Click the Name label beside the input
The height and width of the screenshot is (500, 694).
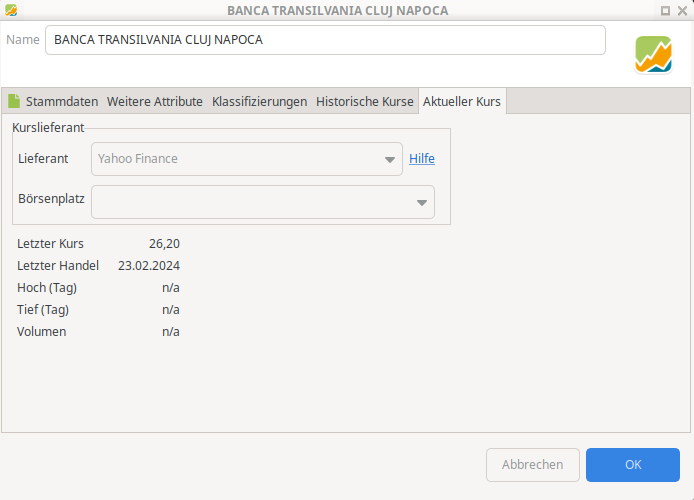click(x=23, y=40)
